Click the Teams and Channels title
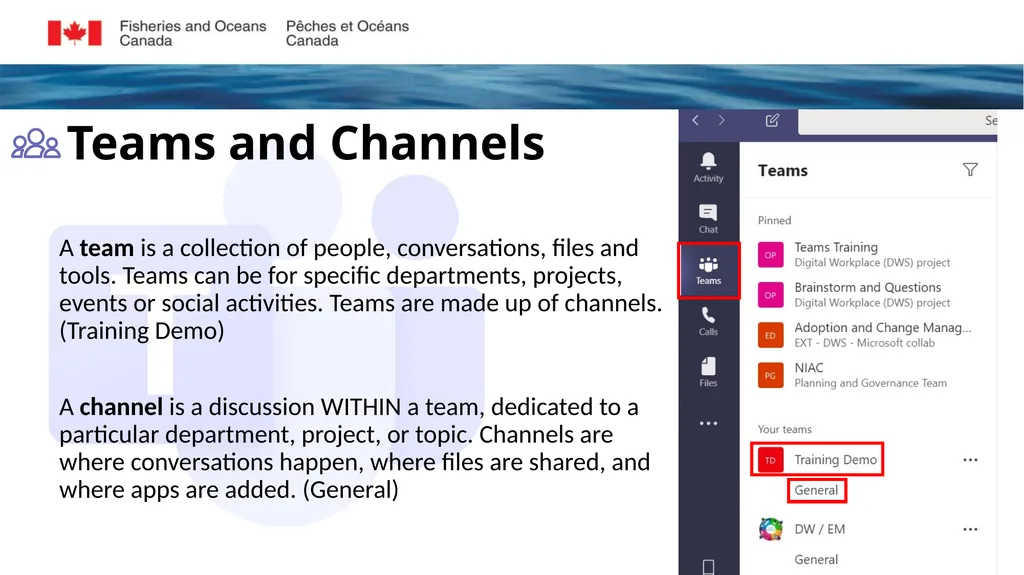 pyautogui.click(x=306, y=142)
